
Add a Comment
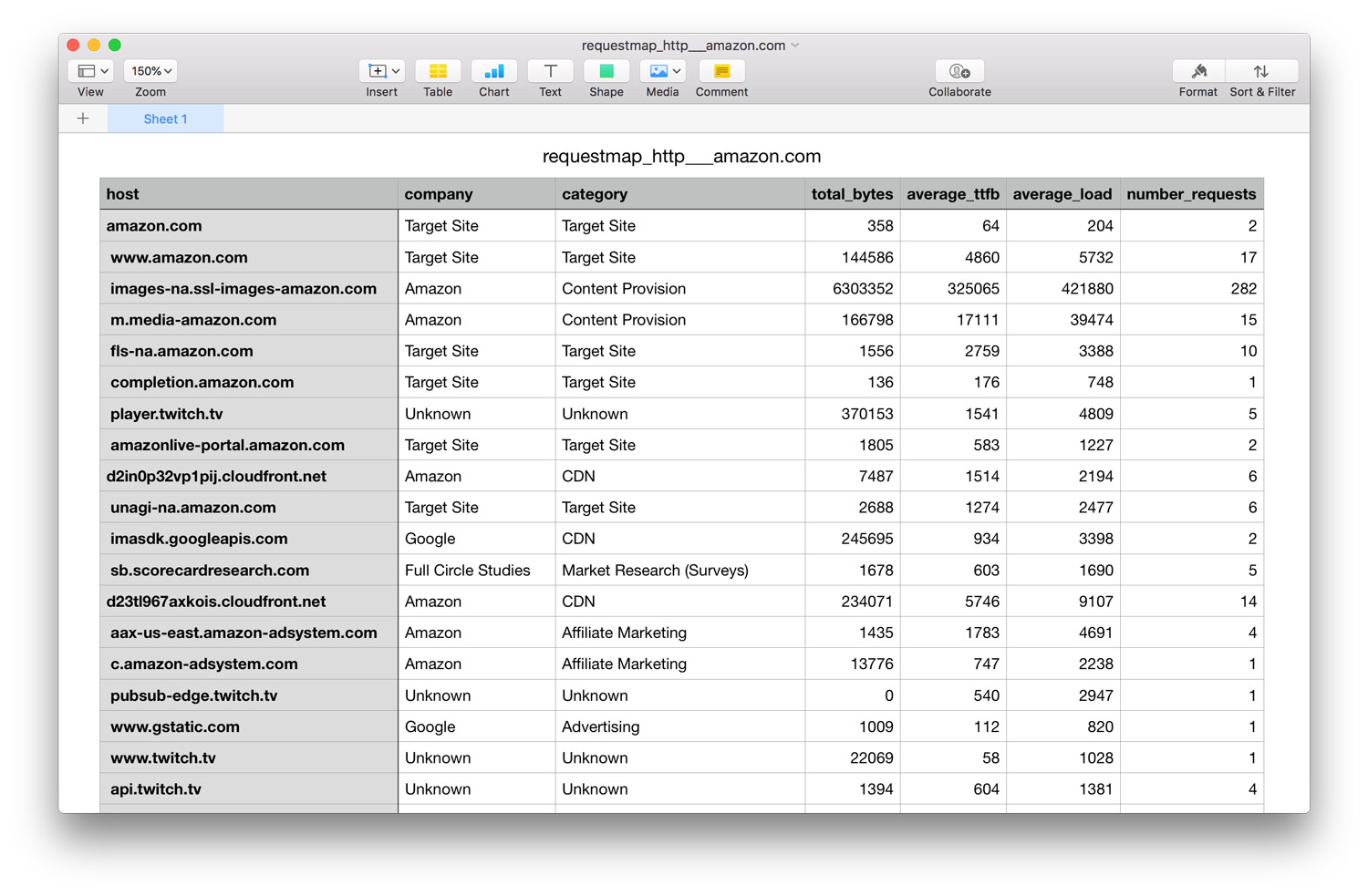(721, 71)
